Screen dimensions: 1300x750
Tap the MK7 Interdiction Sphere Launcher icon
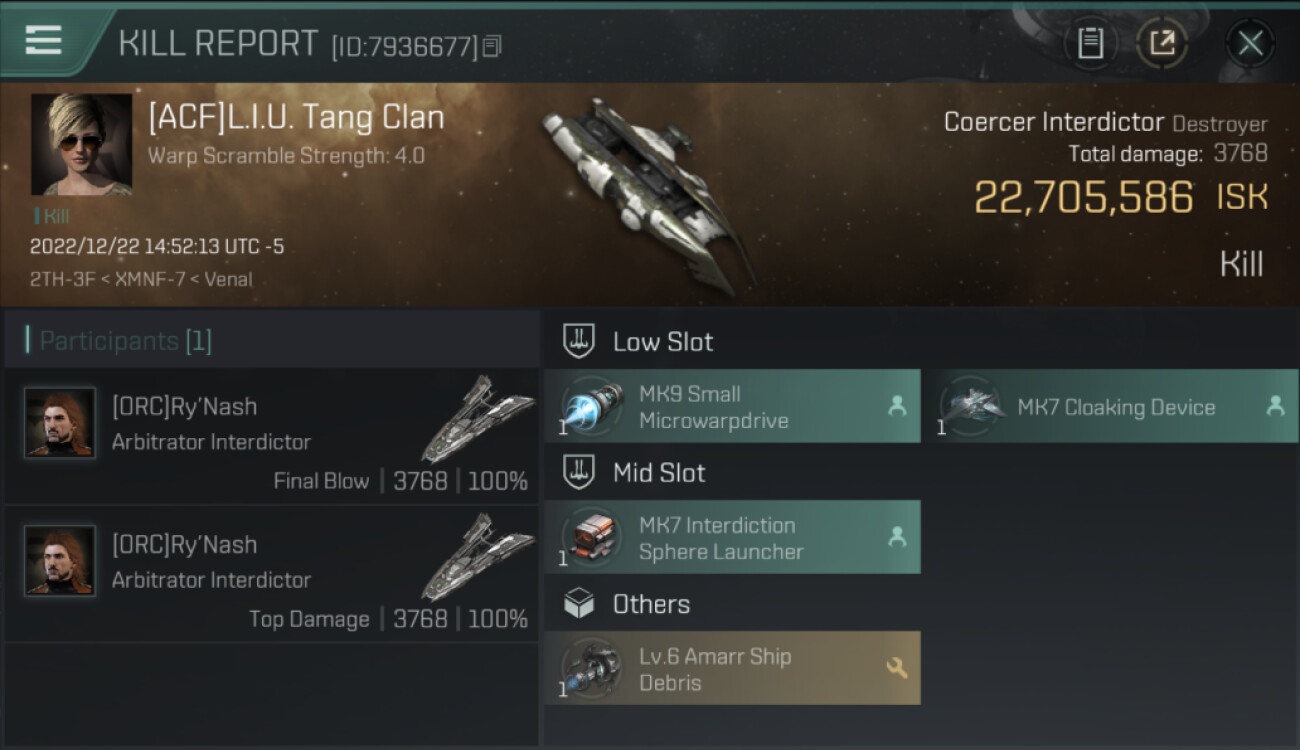click(x=592, y=538)
